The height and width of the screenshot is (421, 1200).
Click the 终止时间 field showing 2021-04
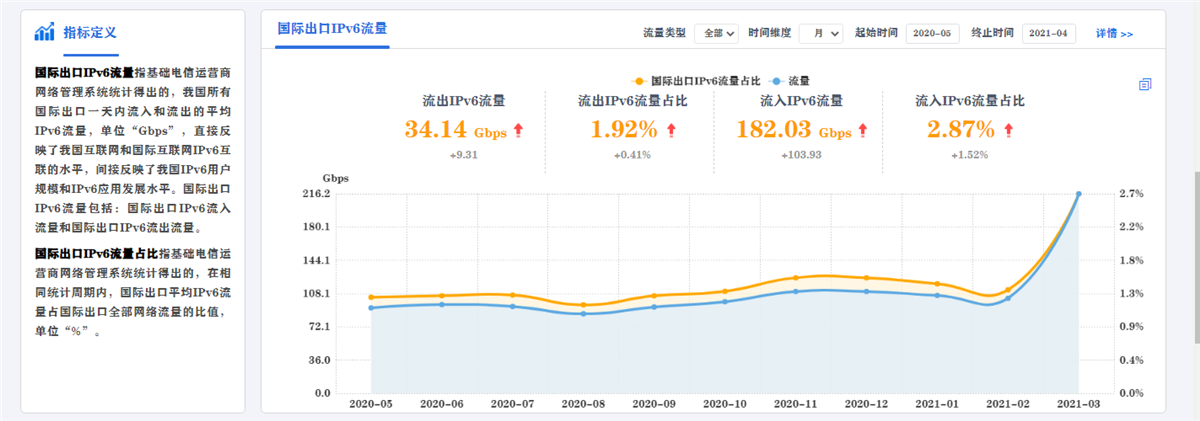point(1048,33)
